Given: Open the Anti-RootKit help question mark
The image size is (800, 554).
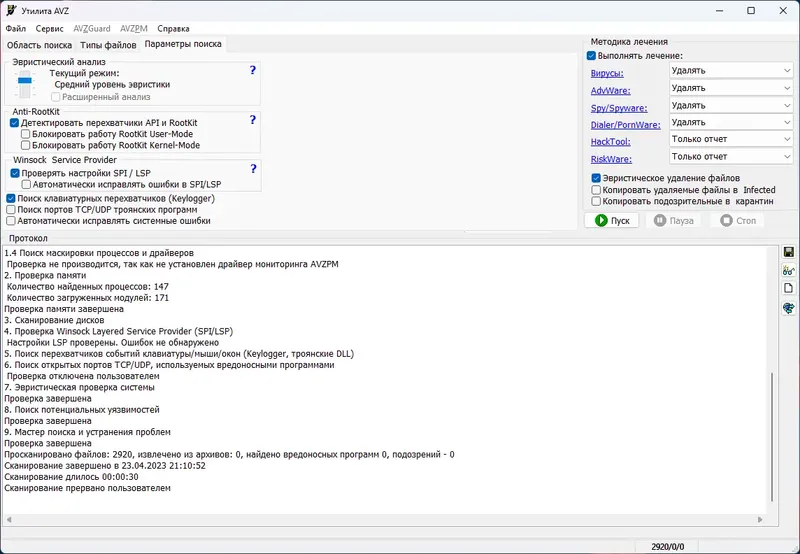Looking at the screenshot, I should (x=253, y=119).
